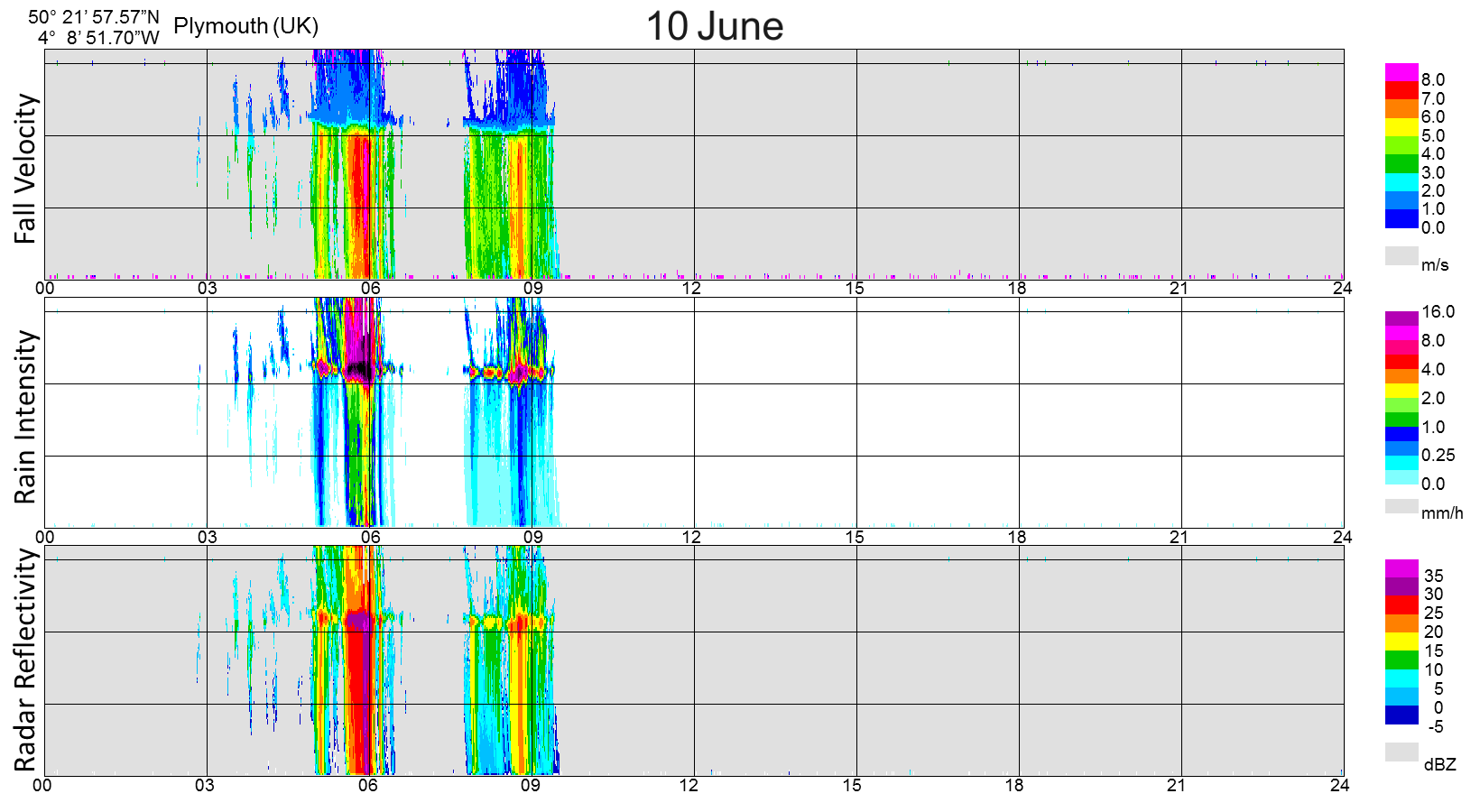Click the latitude text 50° 21' 57.57"N
This screenshot has width=1480, height=812.
click(94, 17)
